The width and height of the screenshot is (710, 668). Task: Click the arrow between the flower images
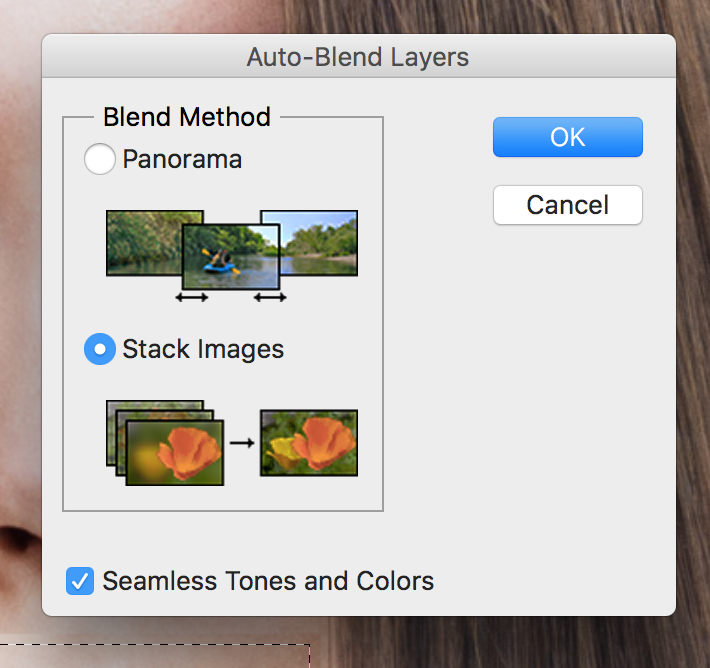click(x=242, y=442)
